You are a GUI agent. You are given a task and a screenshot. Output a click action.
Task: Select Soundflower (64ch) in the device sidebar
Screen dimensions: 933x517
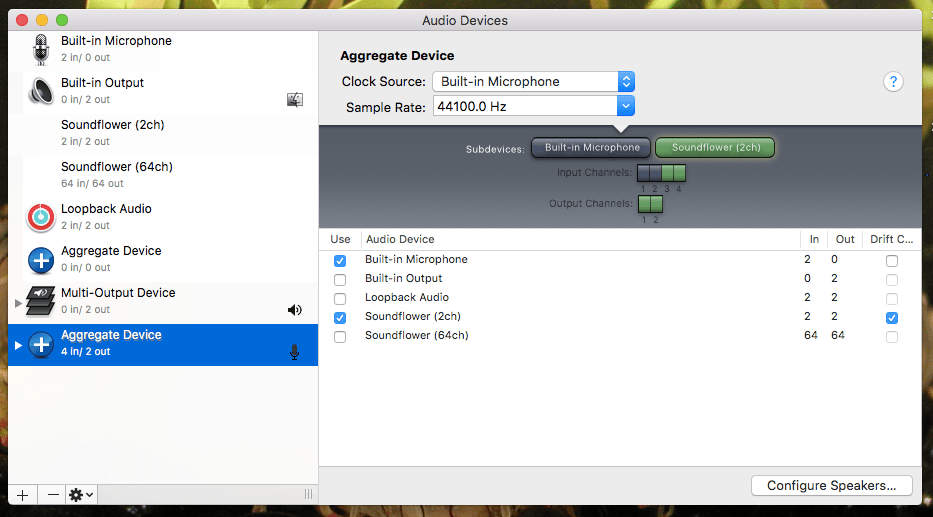(163, 175)
